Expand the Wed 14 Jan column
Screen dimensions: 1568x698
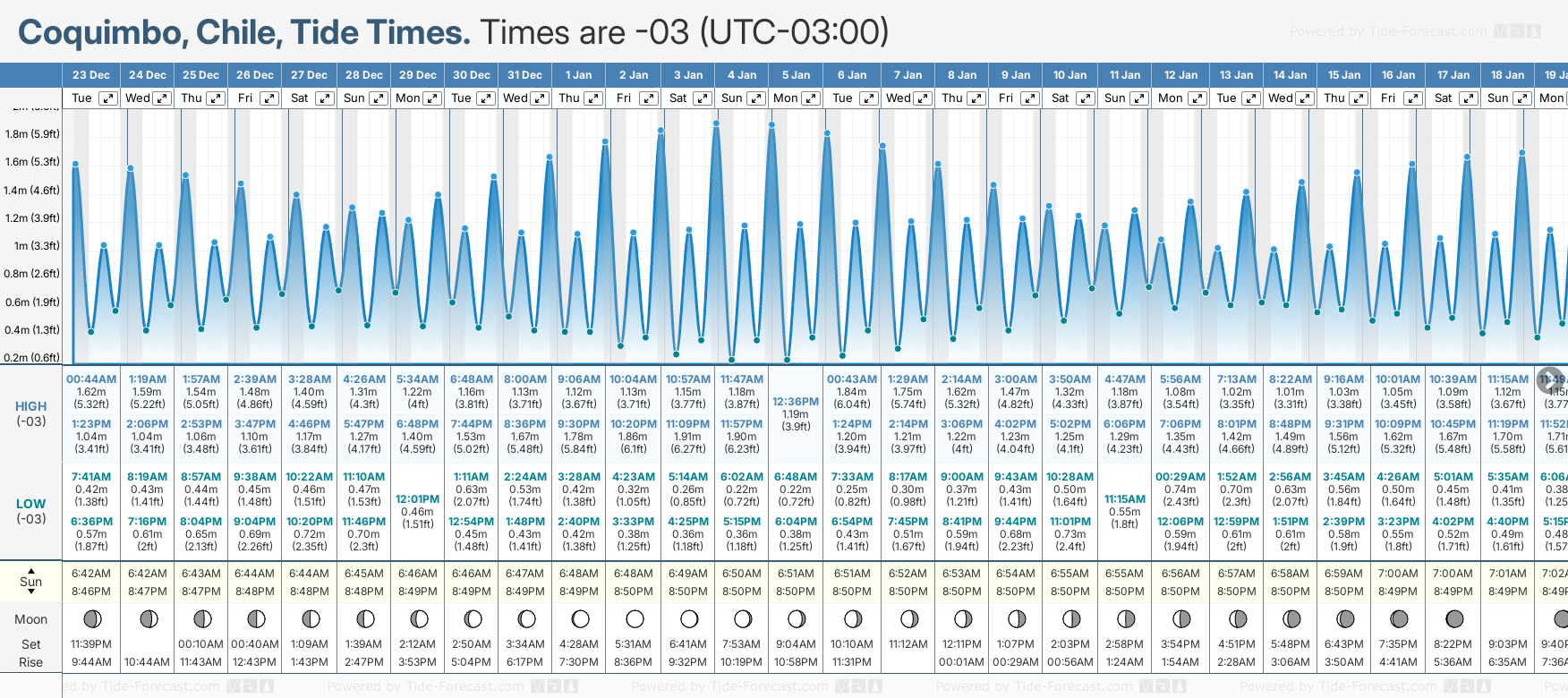(1305, 98)
